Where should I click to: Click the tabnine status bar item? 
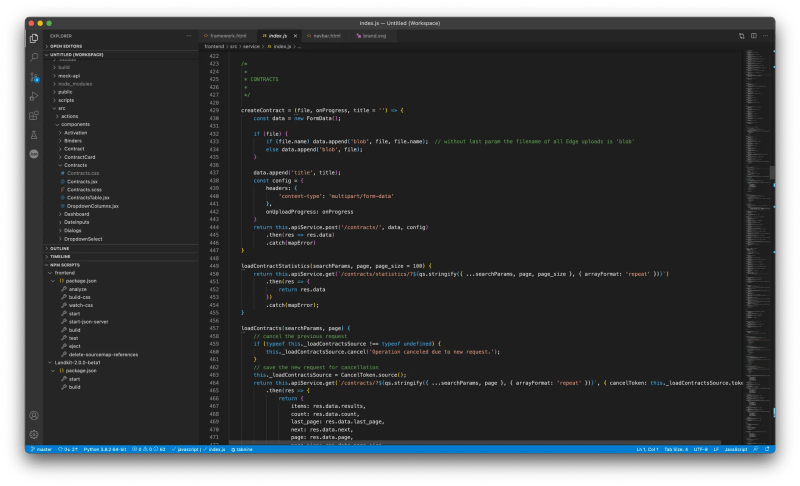pyautogui.click(x=242, y=449)
